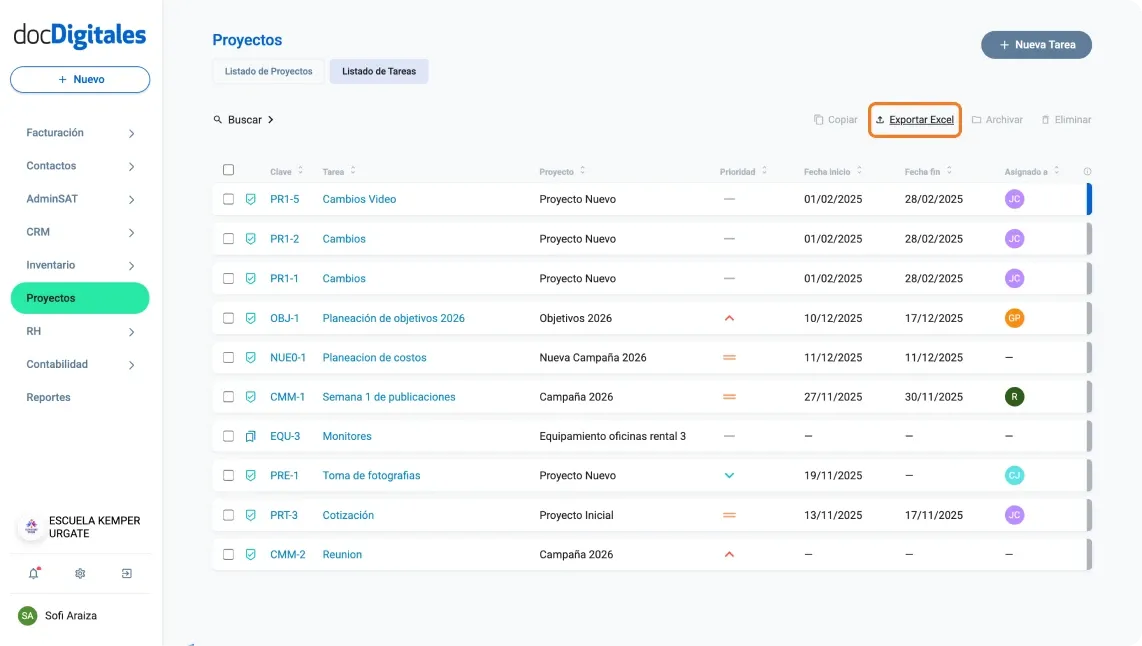Click the logout icon at sidebar bottom
Screen dimensions: 1142x646
pyautogui.click(x=126, y=573)
